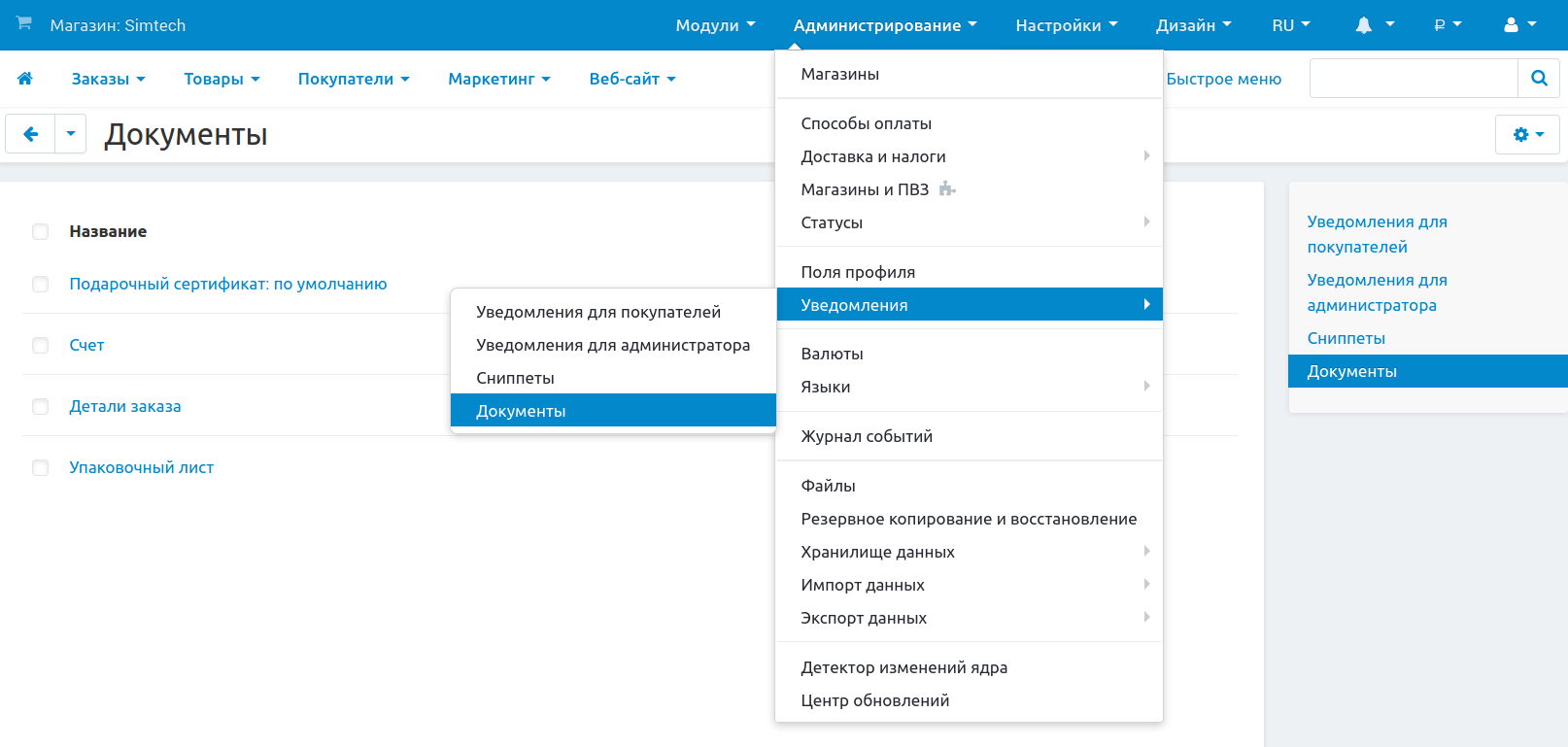The height and width of the screenshot is (747, 1568).
Task: Select the checkbox for Упаковочный лист
Action: pyautogui.click(x=41, y=467)
